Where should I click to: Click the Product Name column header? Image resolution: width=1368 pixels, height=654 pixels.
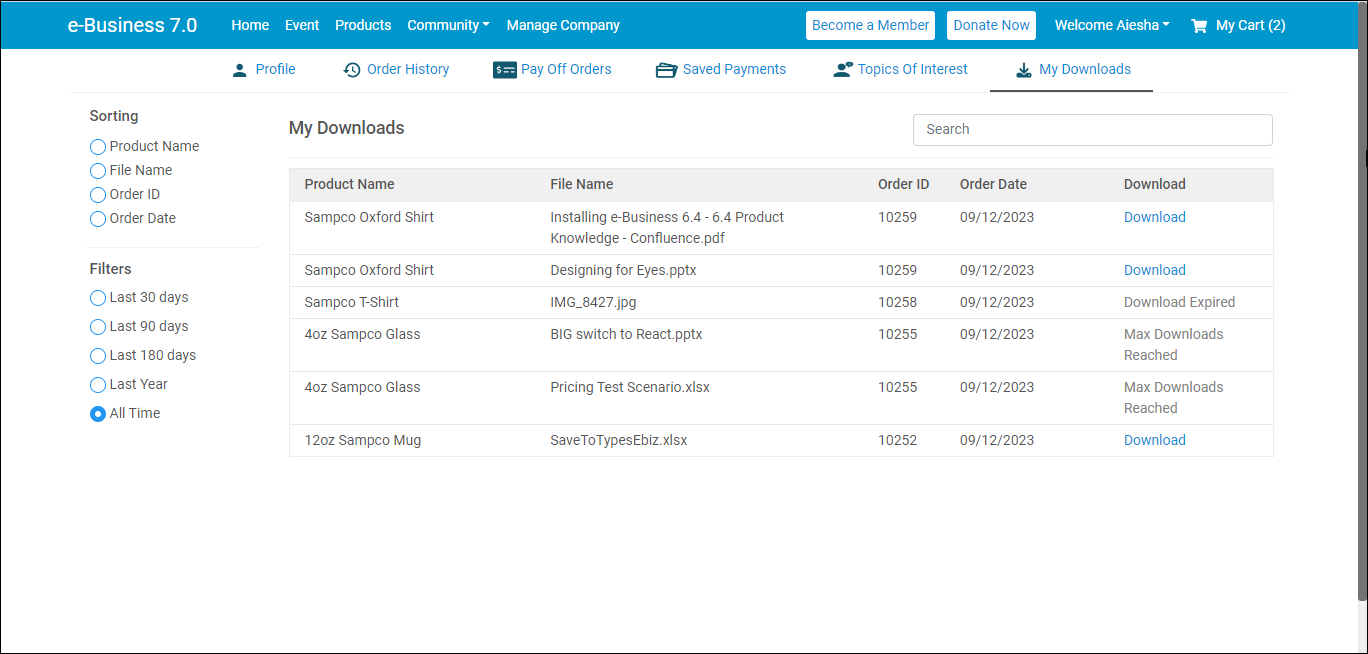click(350, 184)
